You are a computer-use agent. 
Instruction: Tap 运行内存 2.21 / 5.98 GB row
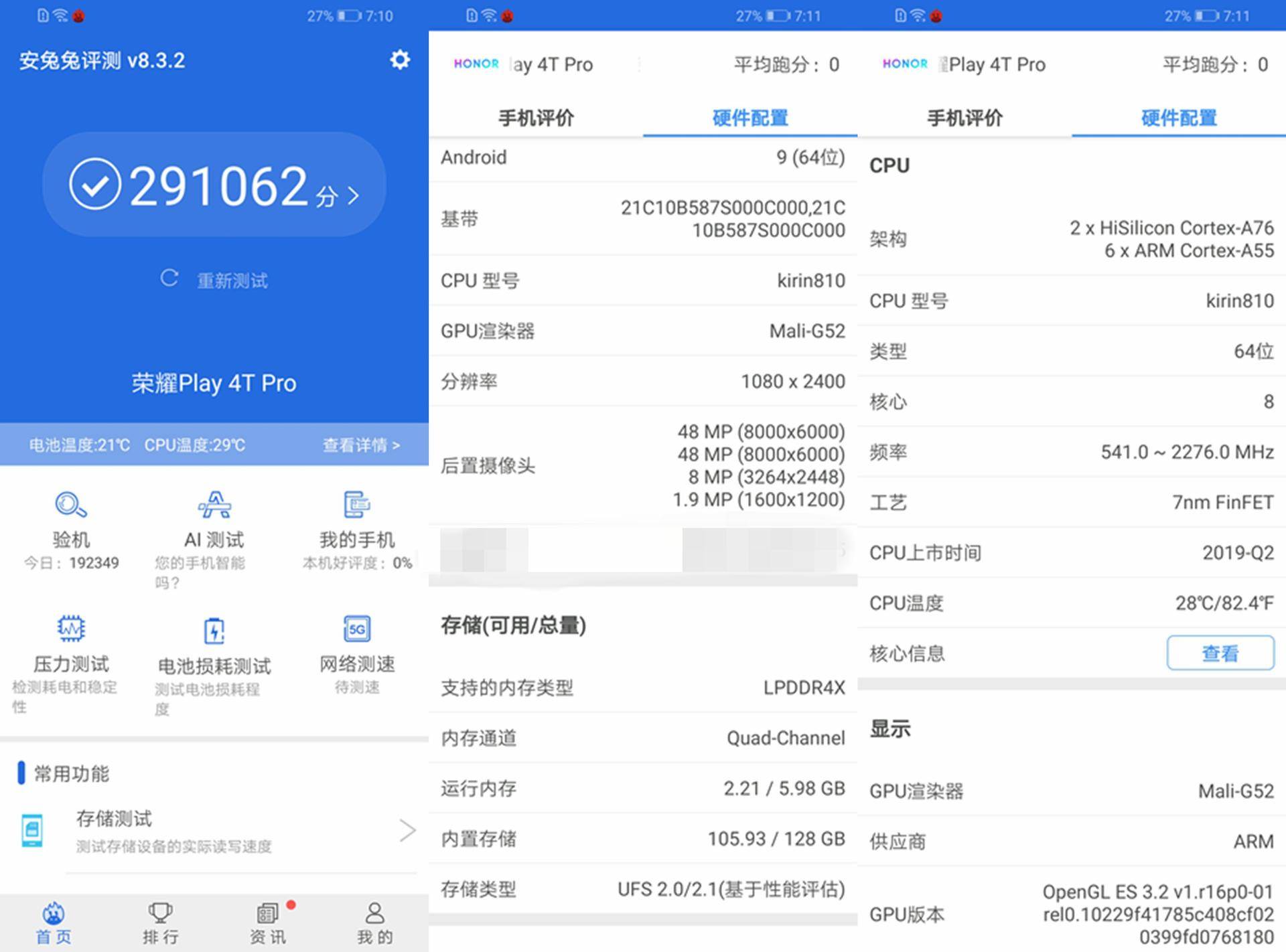643,788
